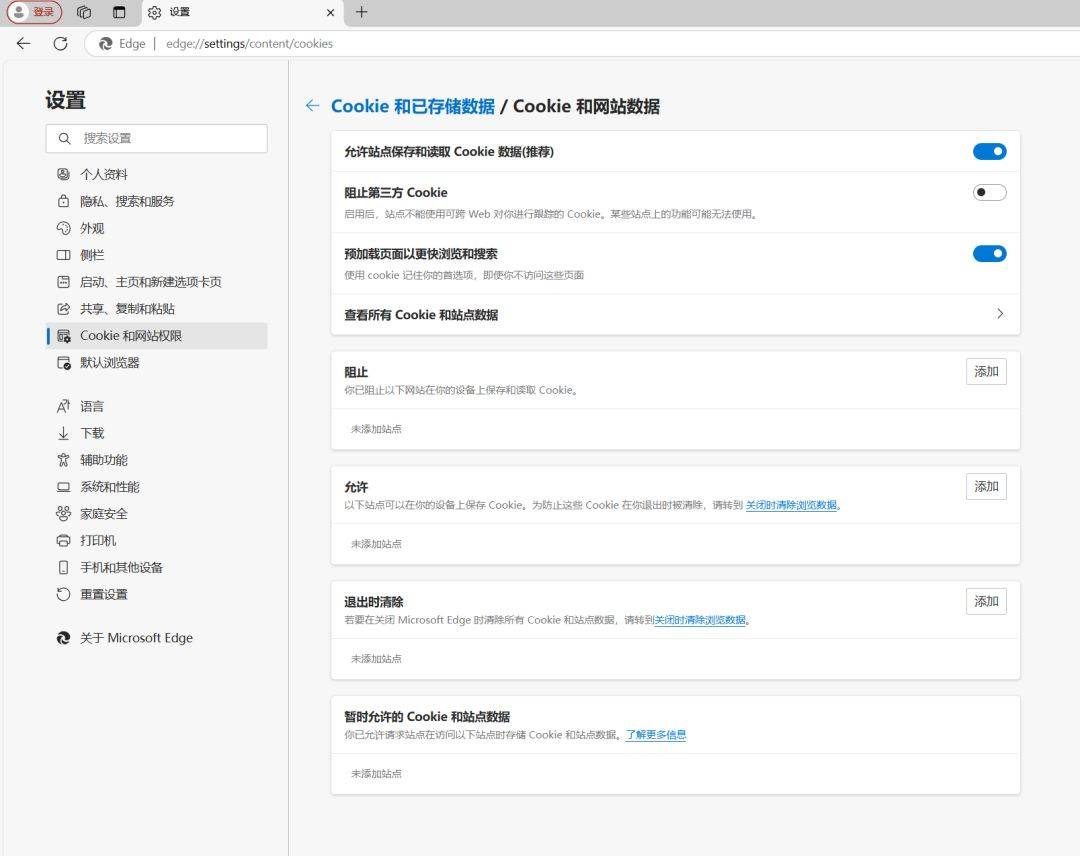
Task: Open 关于 Microsoft Edge page
Action: 156,638
